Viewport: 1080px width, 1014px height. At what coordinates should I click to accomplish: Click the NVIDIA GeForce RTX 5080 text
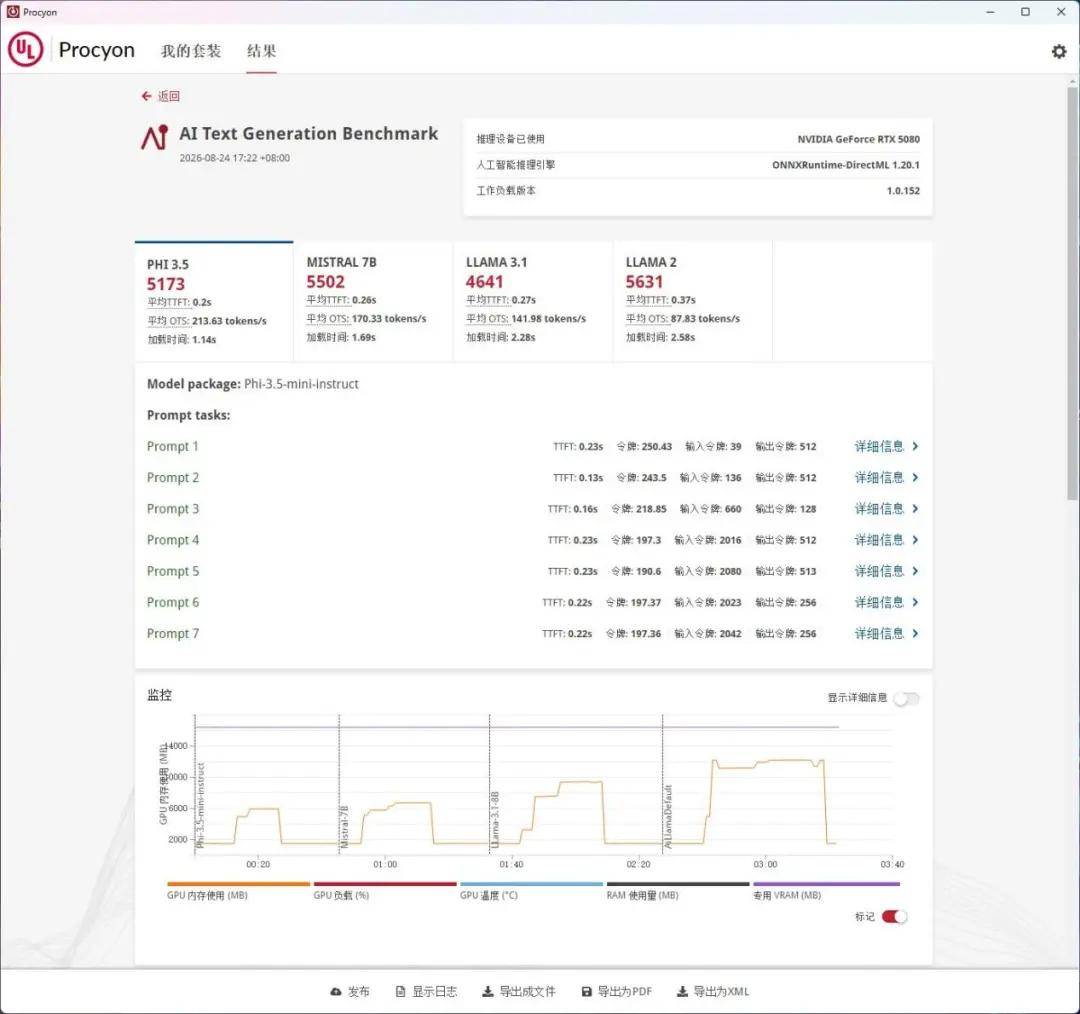[858, 139]
